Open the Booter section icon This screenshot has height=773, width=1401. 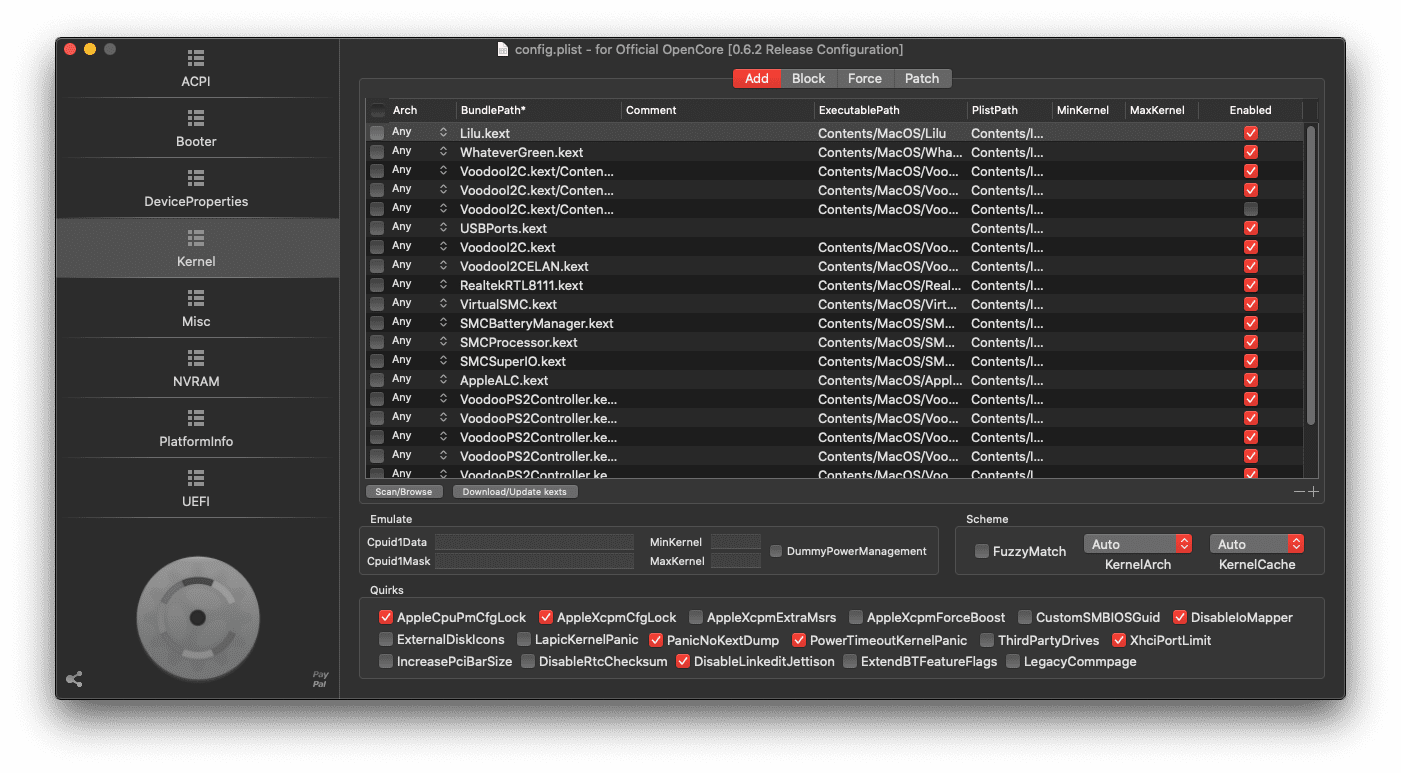coord(196,118)
